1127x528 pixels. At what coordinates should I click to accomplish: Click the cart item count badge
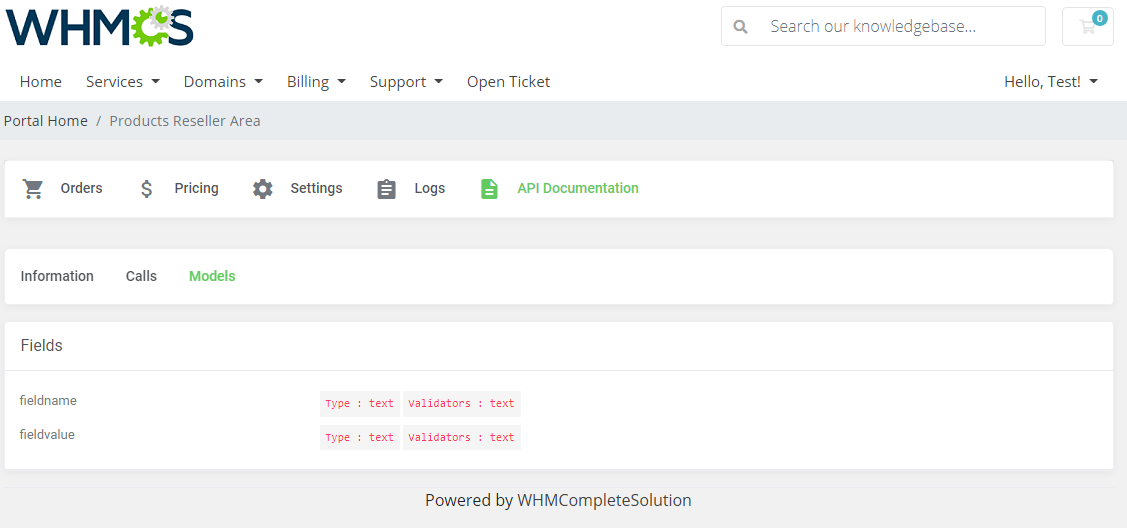tap(1099, 18)
